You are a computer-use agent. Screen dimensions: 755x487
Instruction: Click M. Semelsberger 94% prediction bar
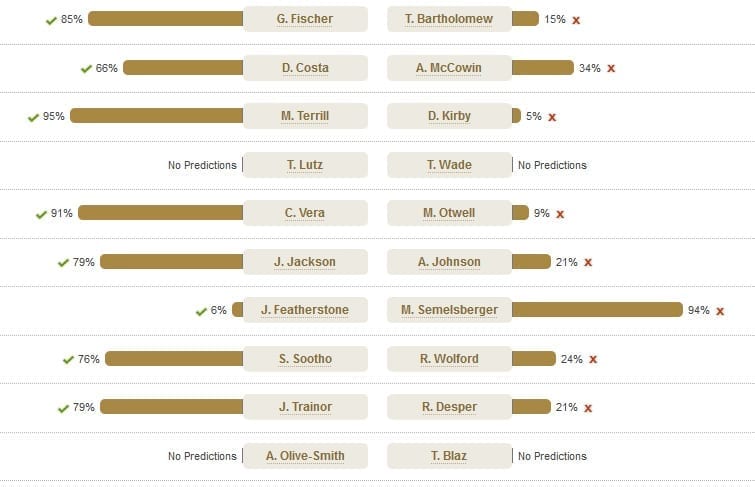click(x=598, y=310)
